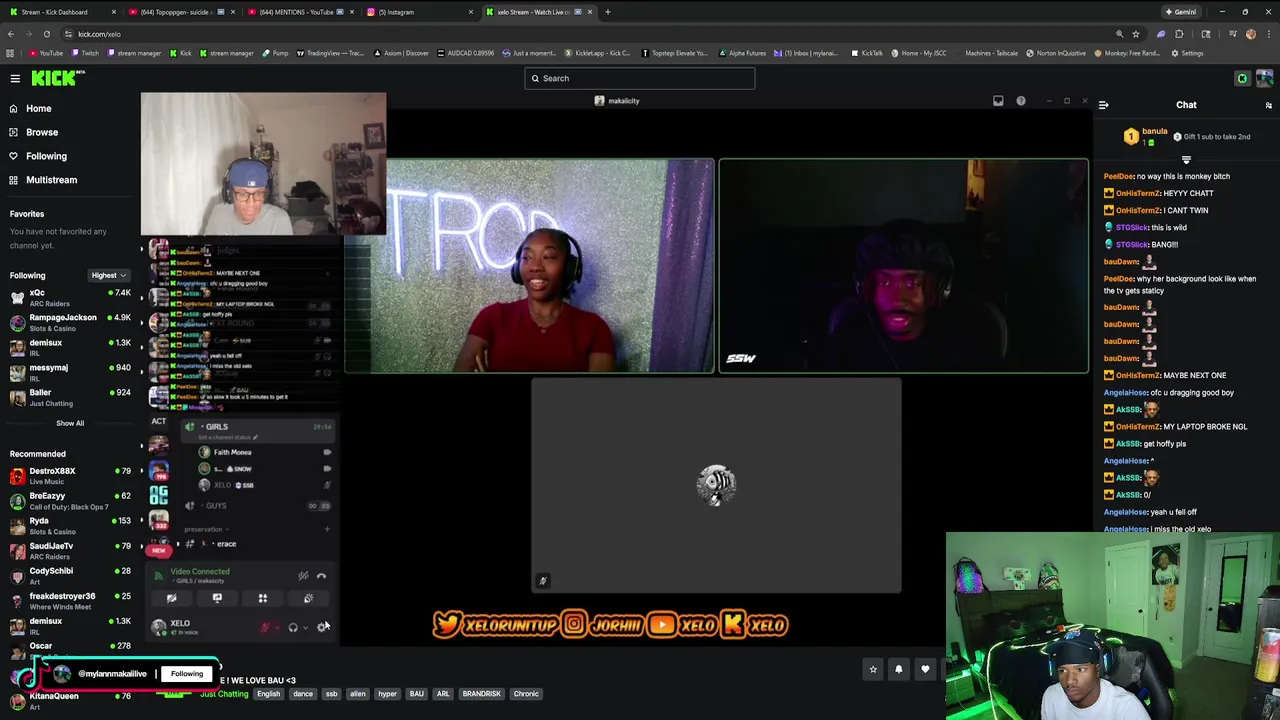Toggle Discord camera off button

[172, 598]
